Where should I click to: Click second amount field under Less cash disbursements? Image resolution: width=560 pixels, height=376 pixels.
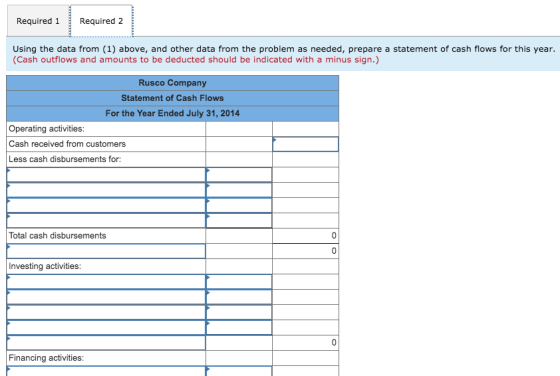[x=239, y=190]
